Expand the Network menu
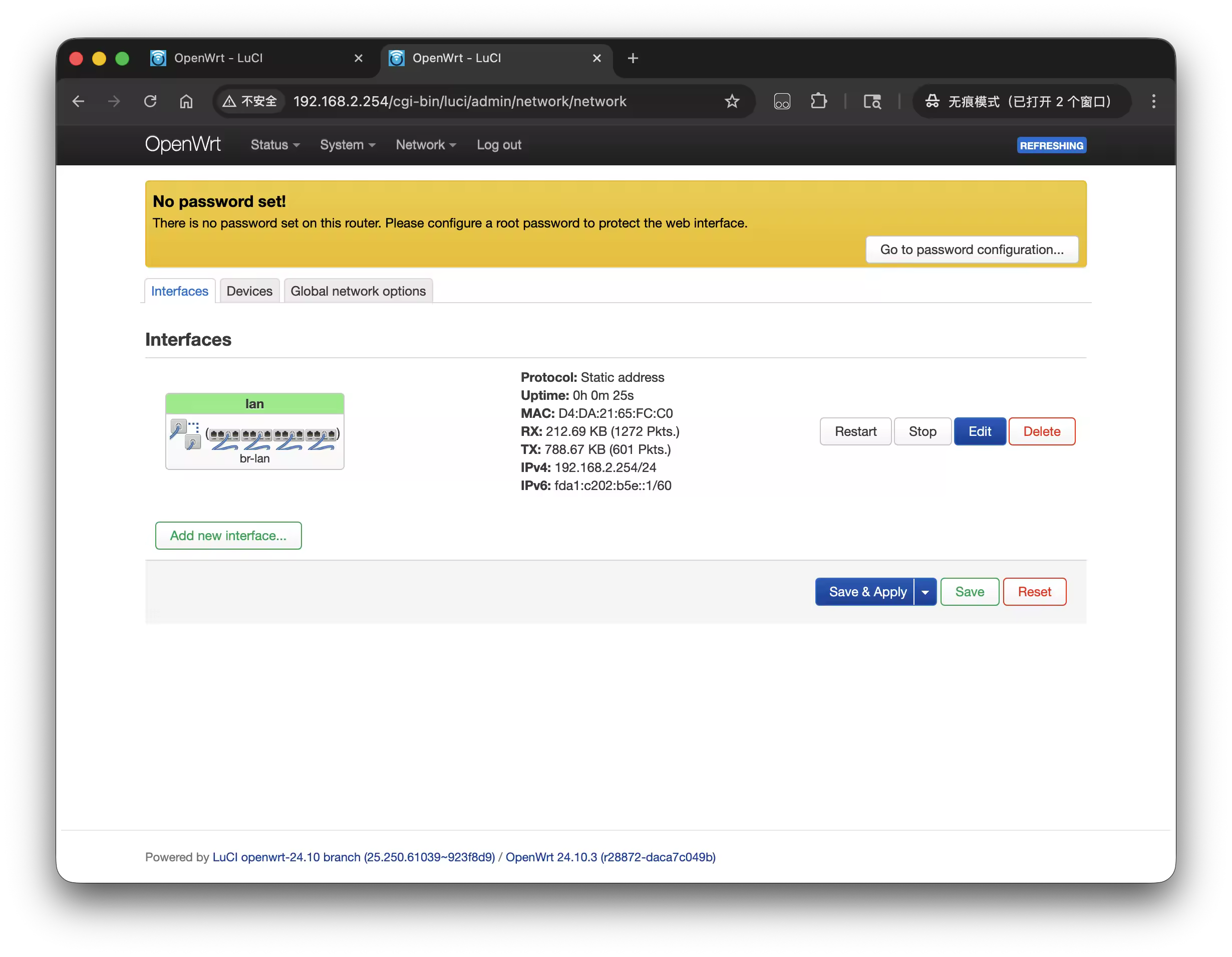The width and height of the screenshot is (1232, 957). tap(426, 145)
